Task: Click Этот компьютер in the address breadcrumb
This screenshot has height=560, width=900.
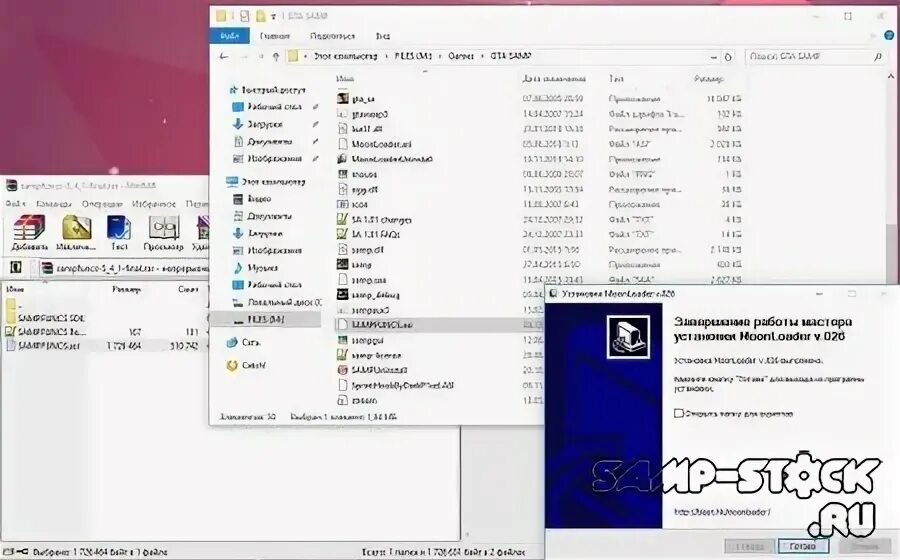Action: tap(346, 56)
